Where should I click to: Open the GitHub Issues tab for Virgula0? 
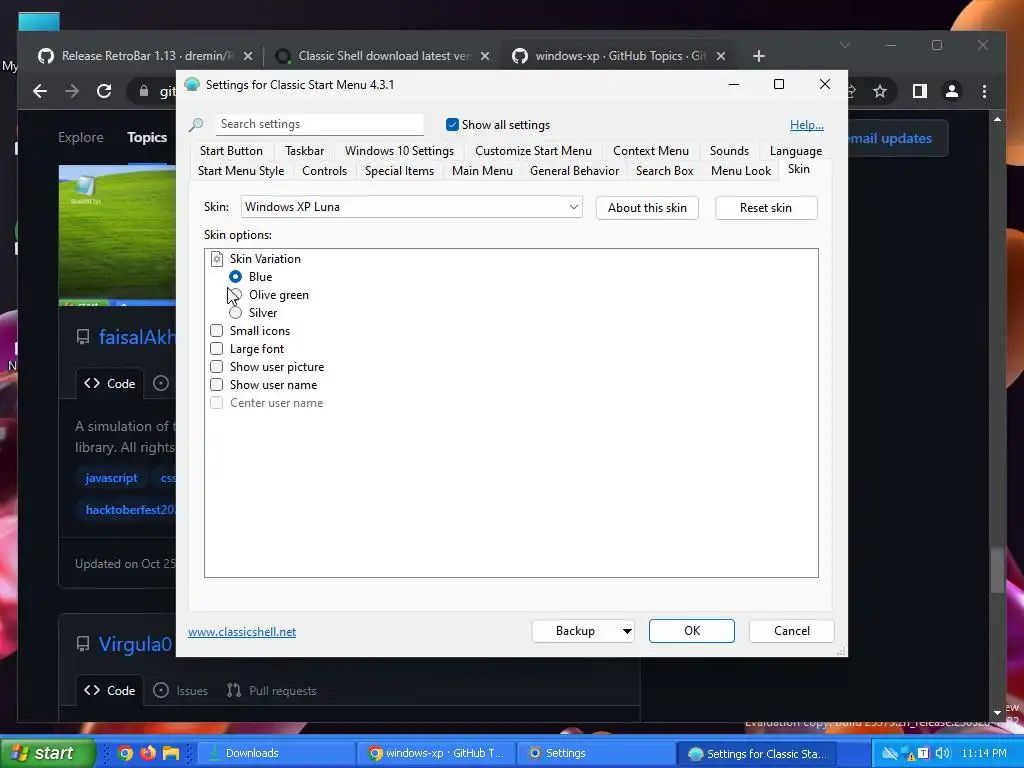[x=181, y=690]
